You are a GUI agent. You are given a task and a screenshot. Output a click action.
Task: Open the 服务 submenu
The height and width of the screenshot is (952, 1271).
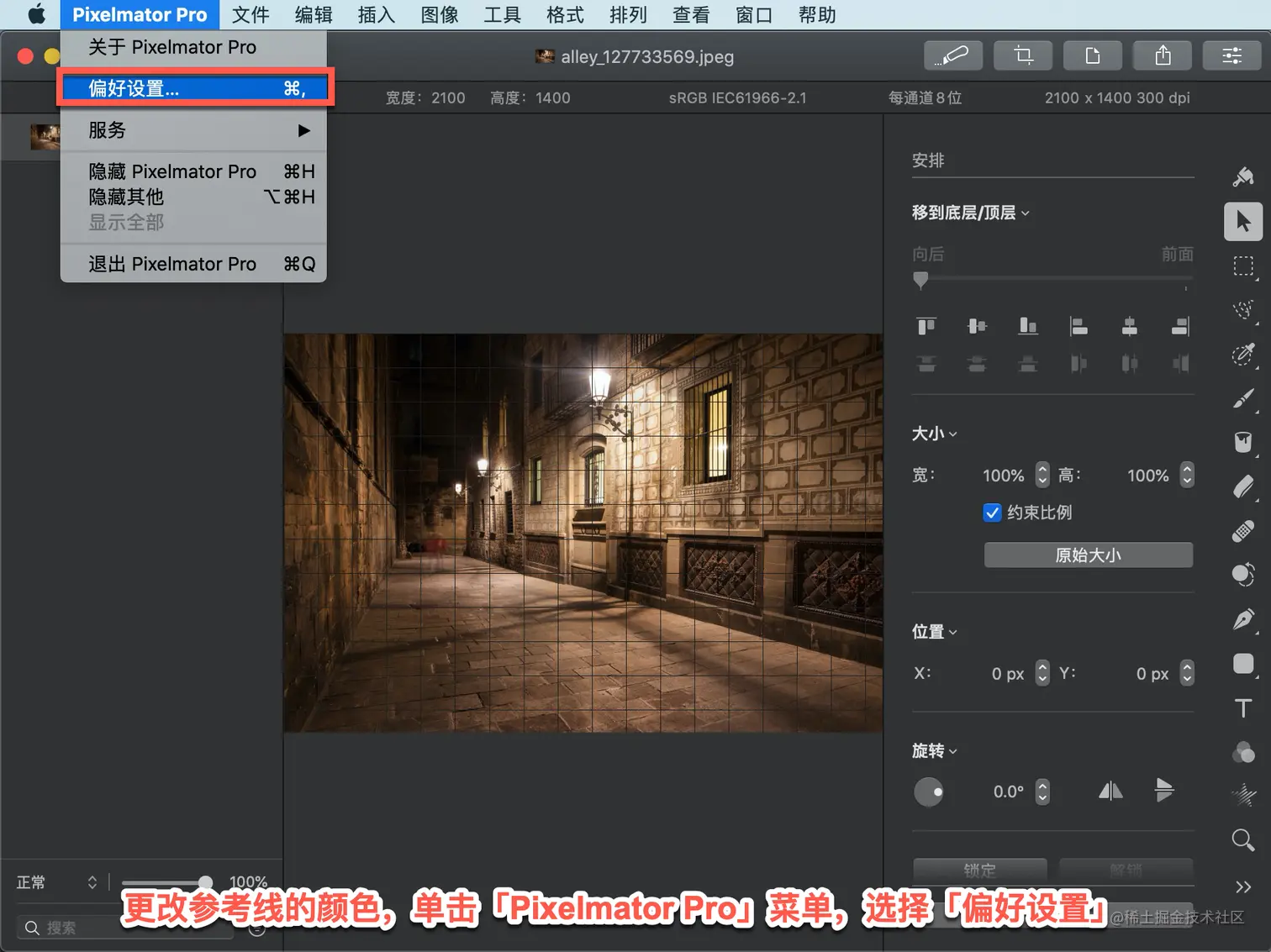coord(193,130)
